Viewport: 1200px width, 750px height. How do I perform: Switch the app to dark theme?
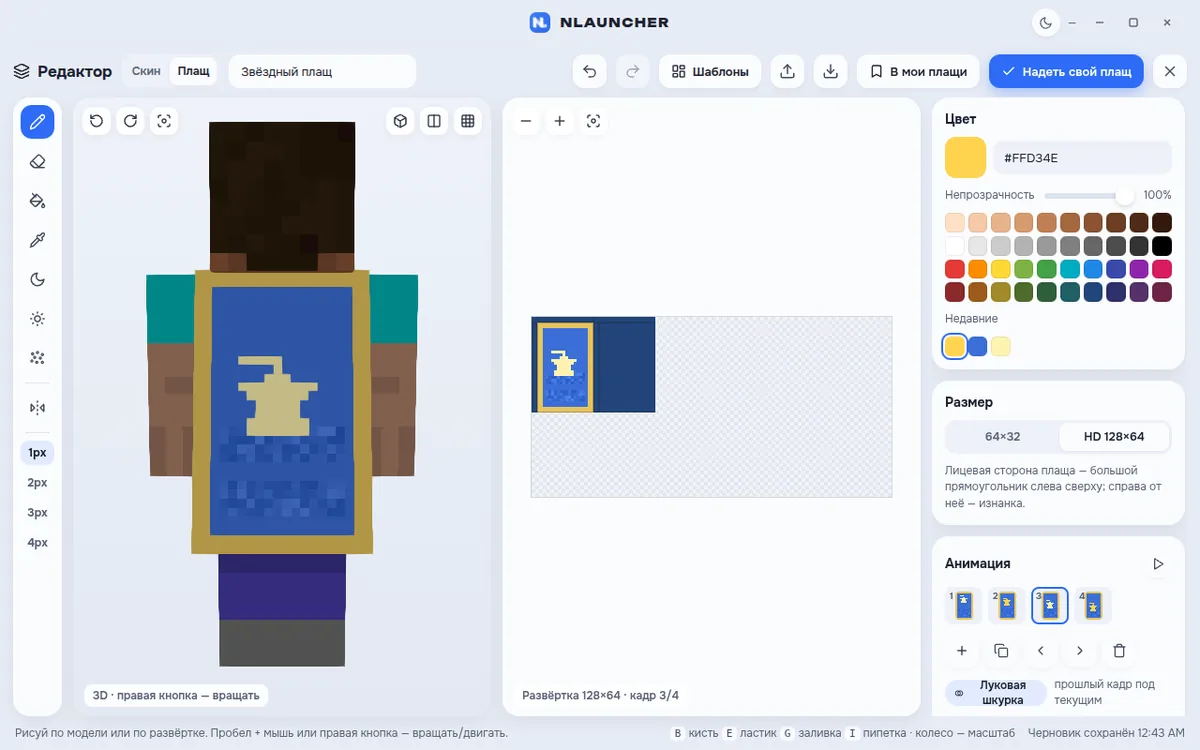[1046, 22]
